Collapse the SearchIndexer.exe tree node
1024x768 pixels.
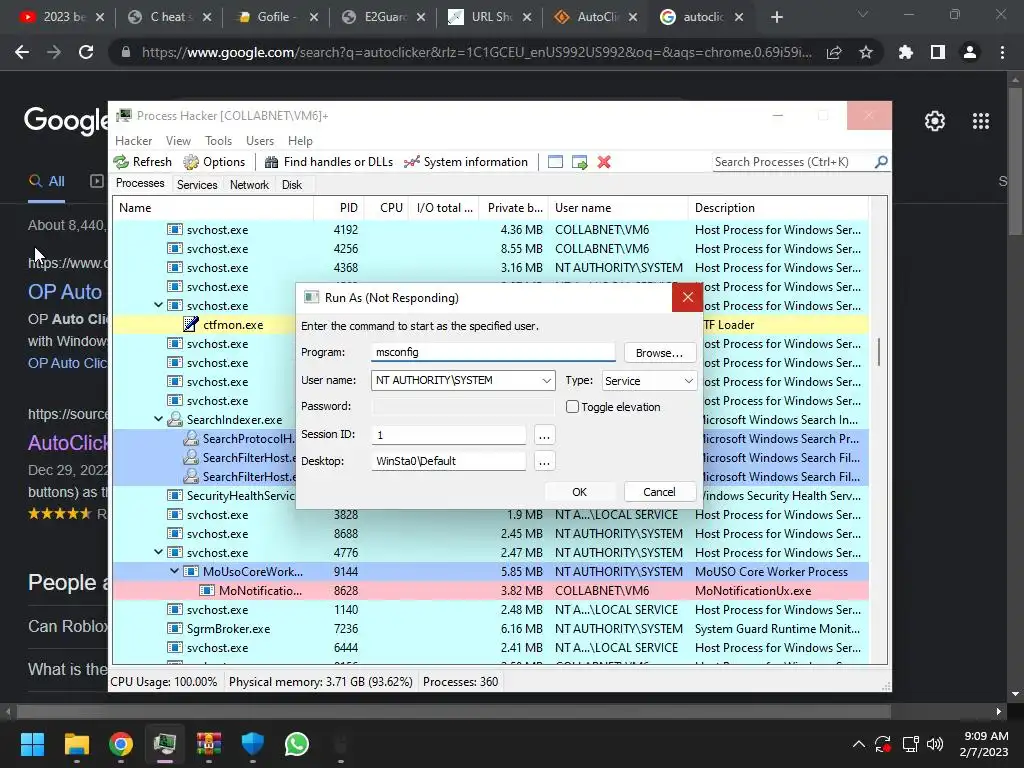[x=158, y=419]
